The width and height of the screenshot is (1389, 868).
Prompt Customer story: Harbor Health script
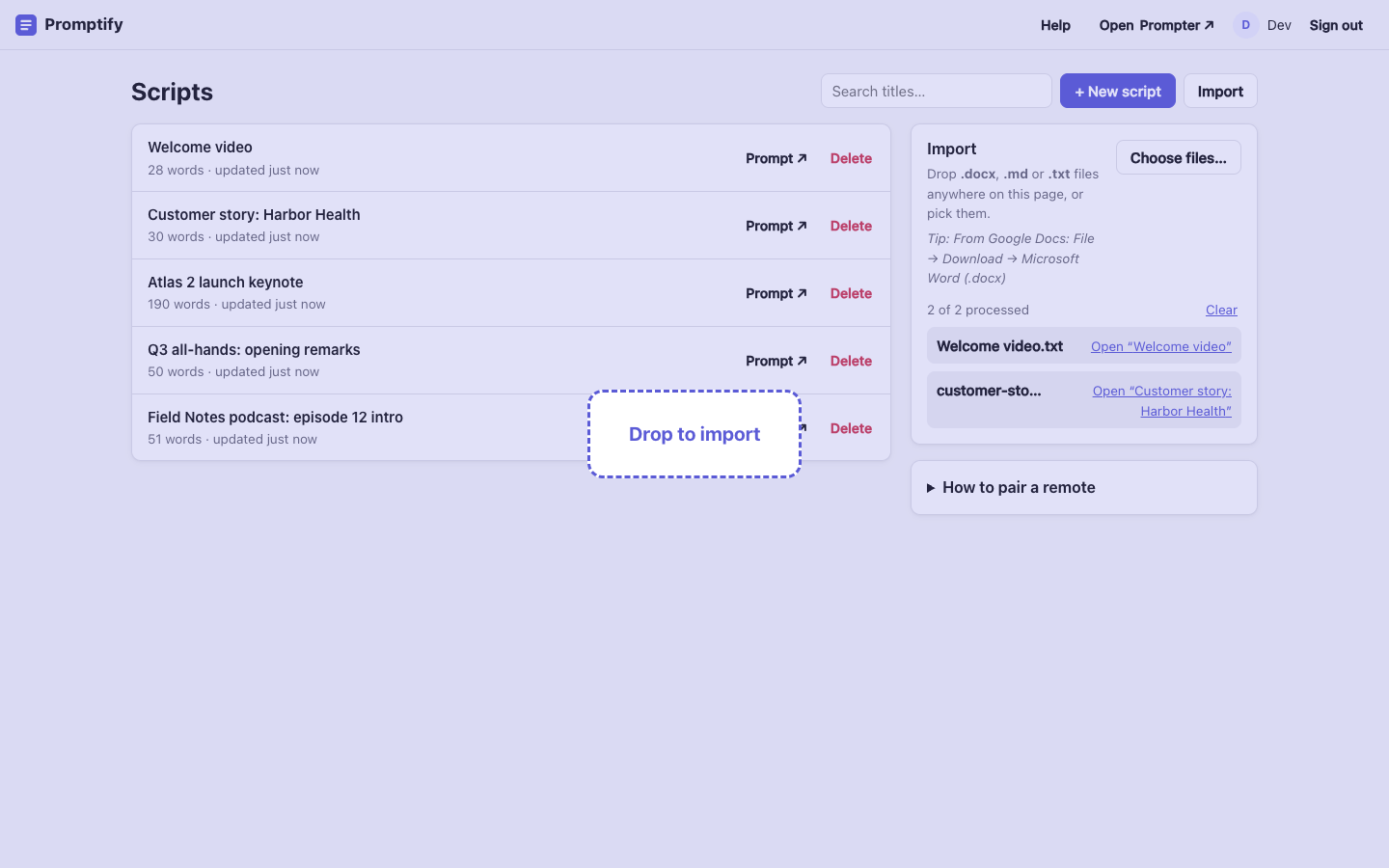(x=776, y=226)
